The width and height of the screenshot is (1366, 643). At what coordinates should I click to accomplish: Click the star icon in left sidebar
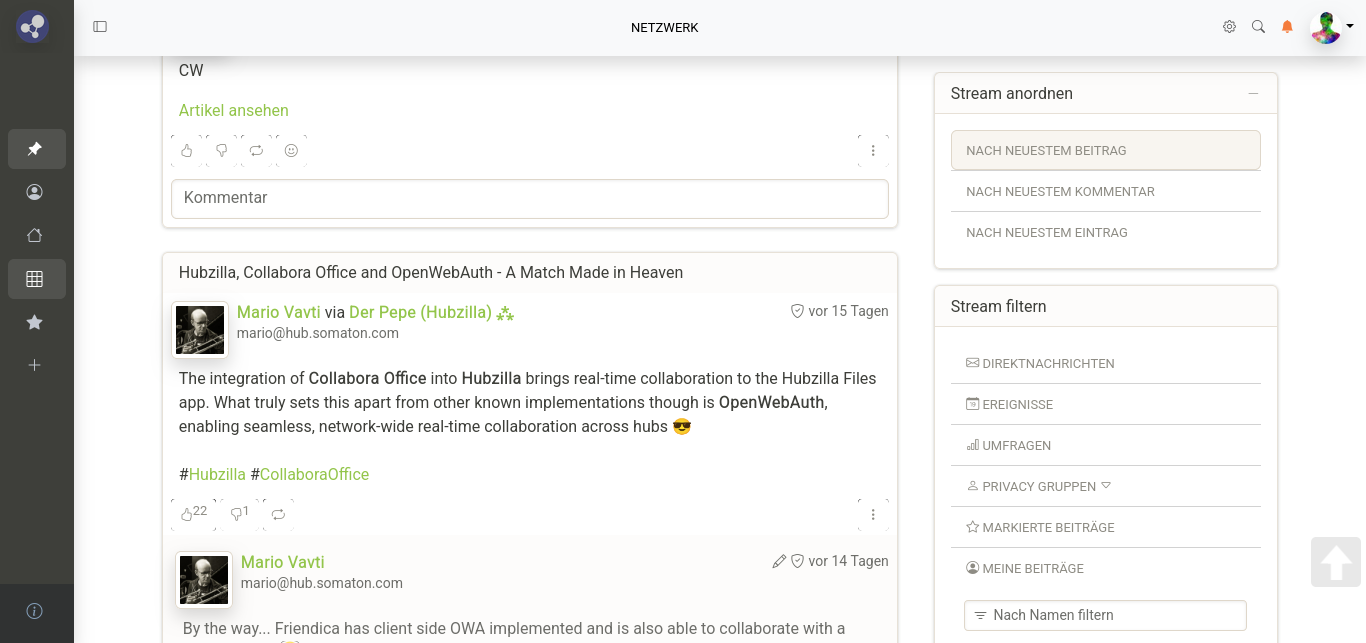click(x=35, y=322)
